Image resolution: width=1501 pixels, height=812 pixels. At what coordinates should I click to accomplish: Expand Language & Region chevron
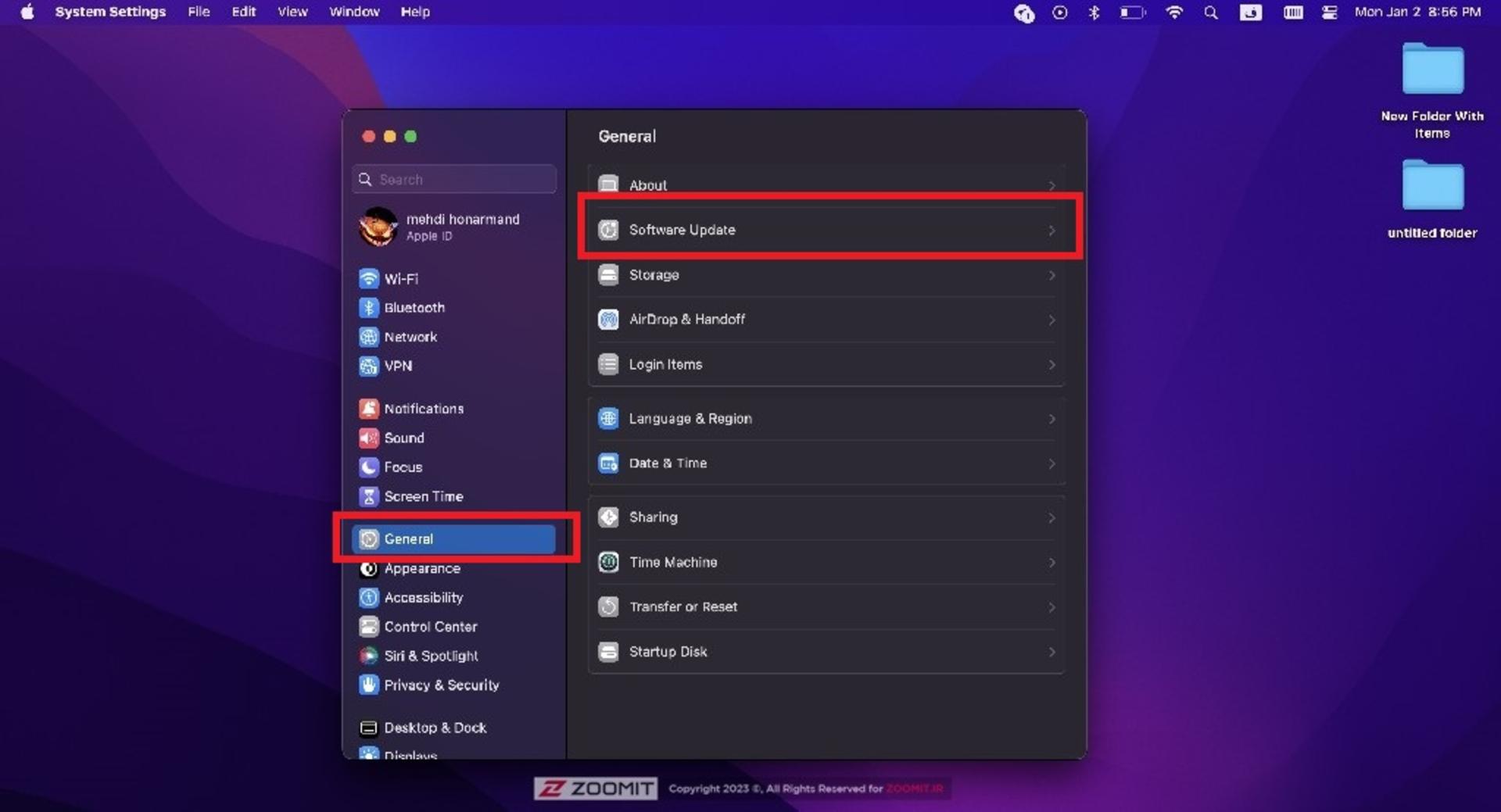tap(1051, 419)
